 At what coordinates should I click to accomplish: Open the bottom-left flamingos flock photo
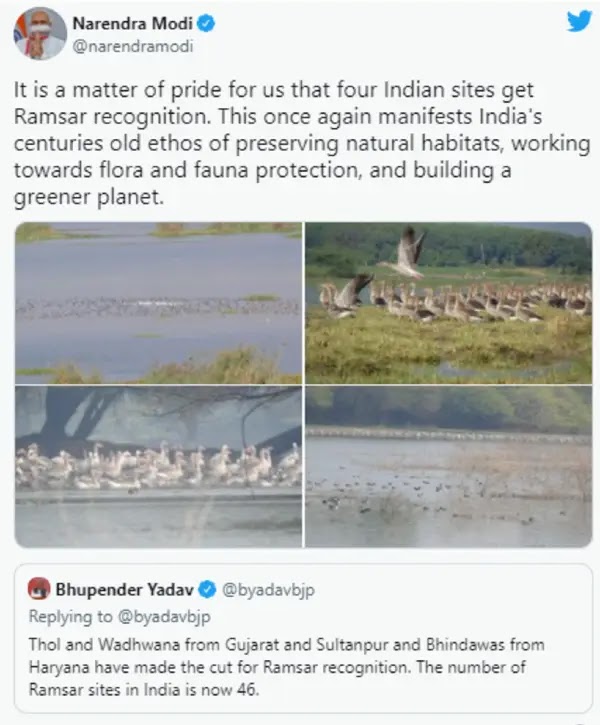tap(159, 467)
